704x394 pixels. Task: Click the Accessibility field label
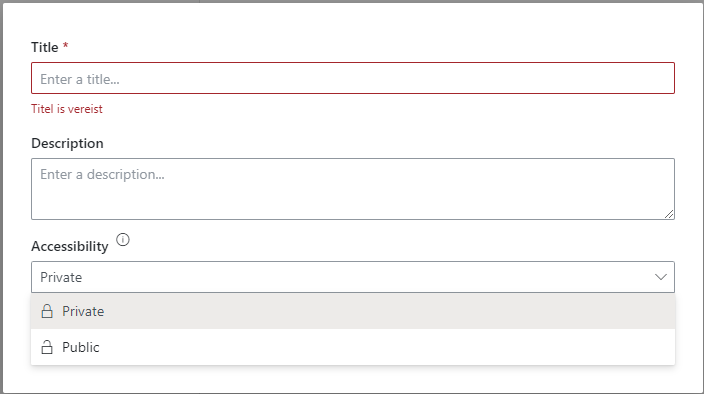pyautogui.click(x=70, y=246)
